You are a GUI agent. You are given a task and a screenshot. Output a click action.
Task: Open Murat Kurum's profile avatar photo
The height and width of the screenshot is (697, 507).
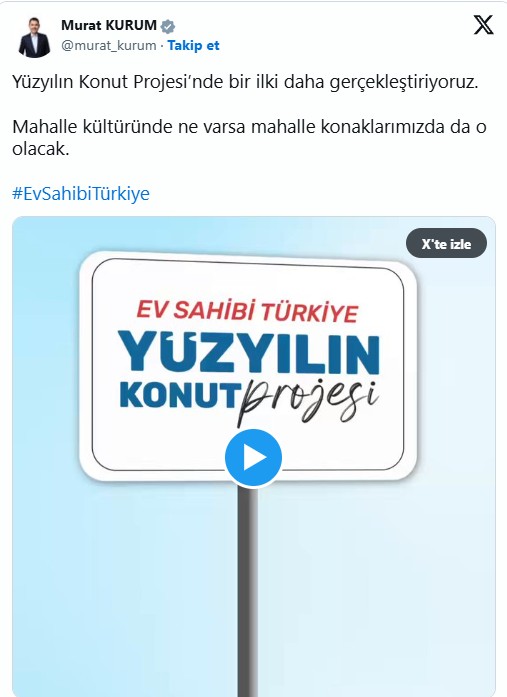34,37
